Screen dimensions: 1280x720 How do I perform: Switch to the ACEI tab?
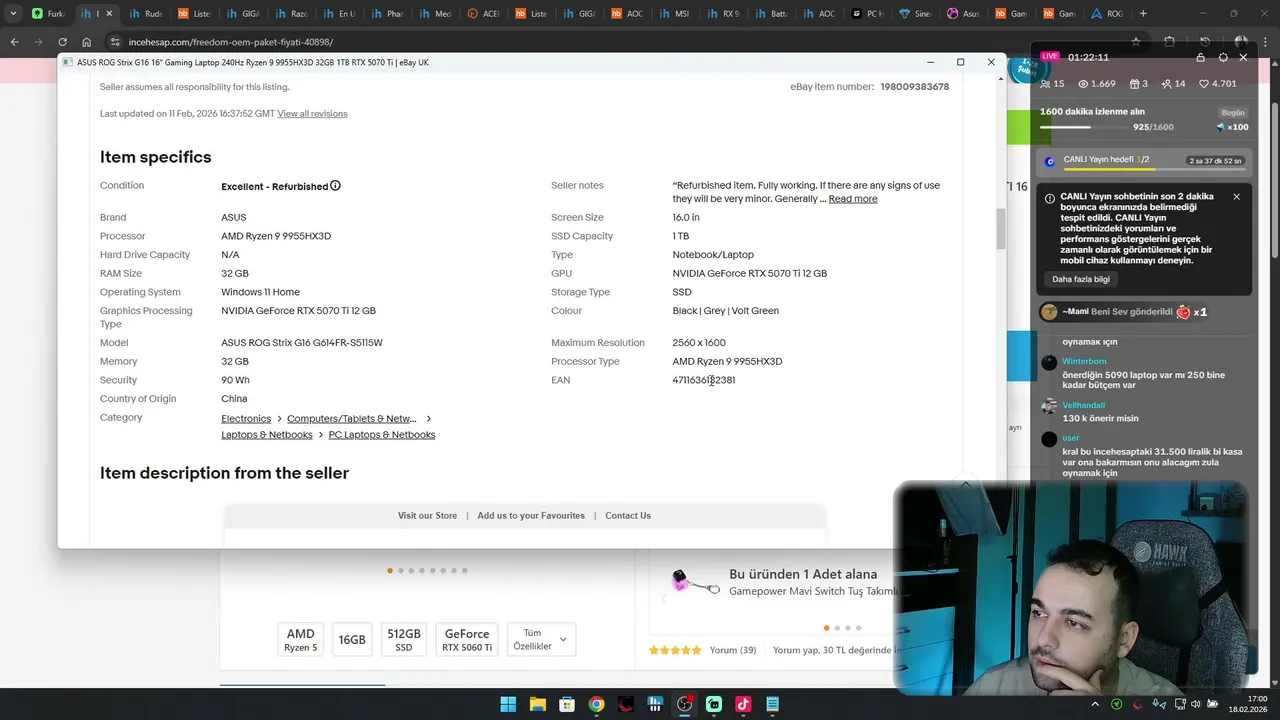coord(484,14)
